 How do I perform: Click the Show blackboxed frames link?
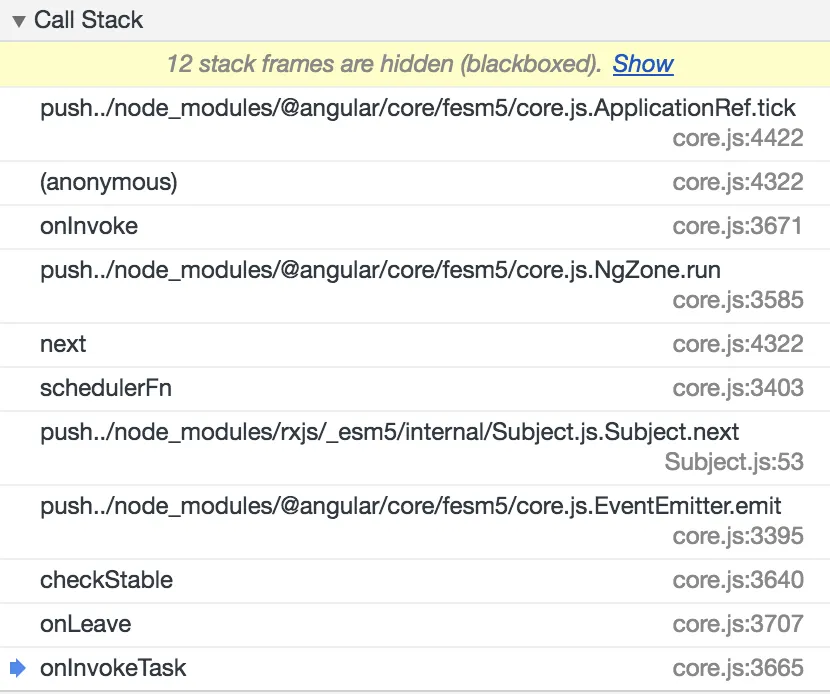point(643,64)
